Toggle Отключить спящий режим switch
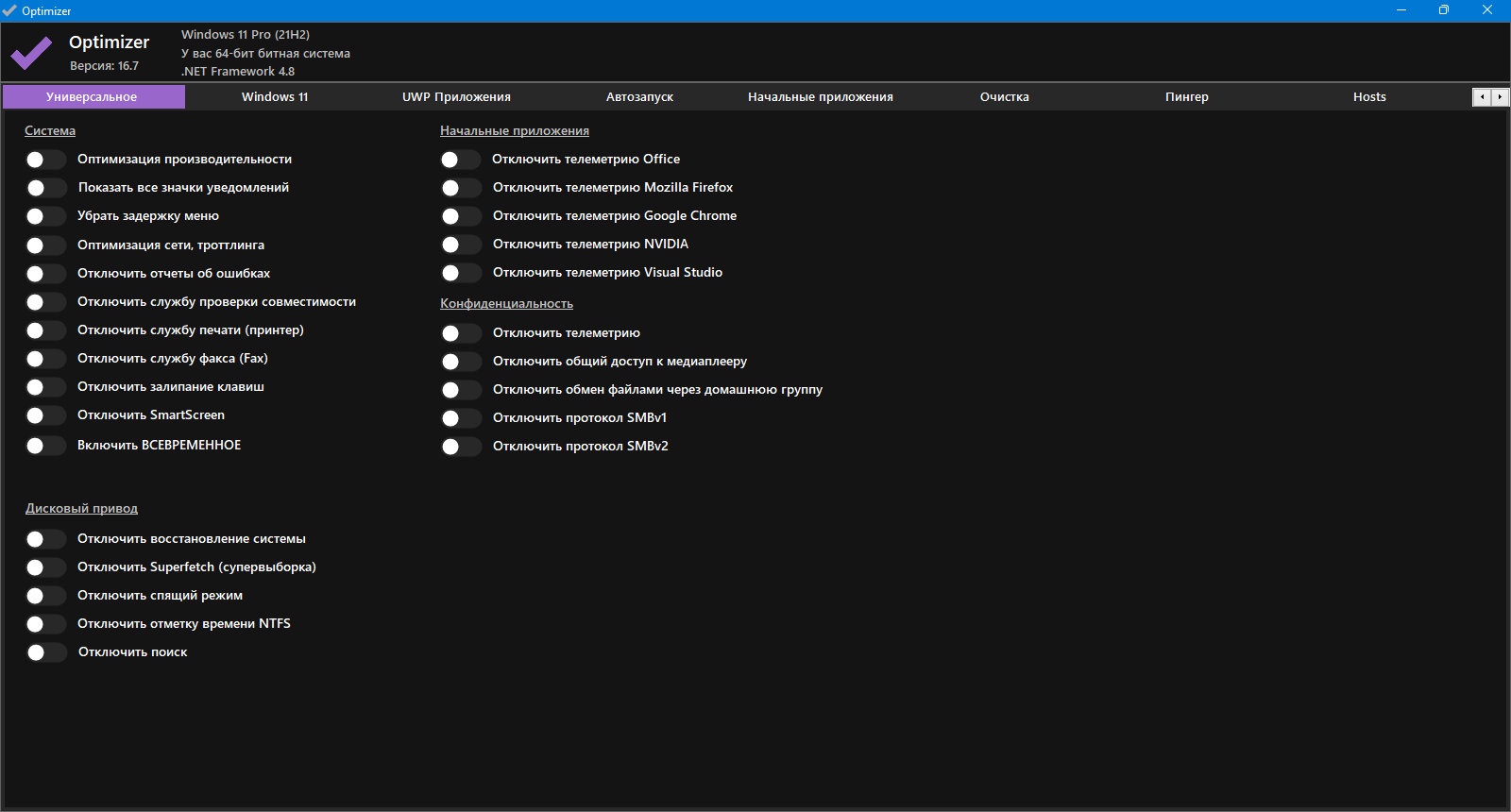Viewport: 1511px width, 812px height. (45, 596)
